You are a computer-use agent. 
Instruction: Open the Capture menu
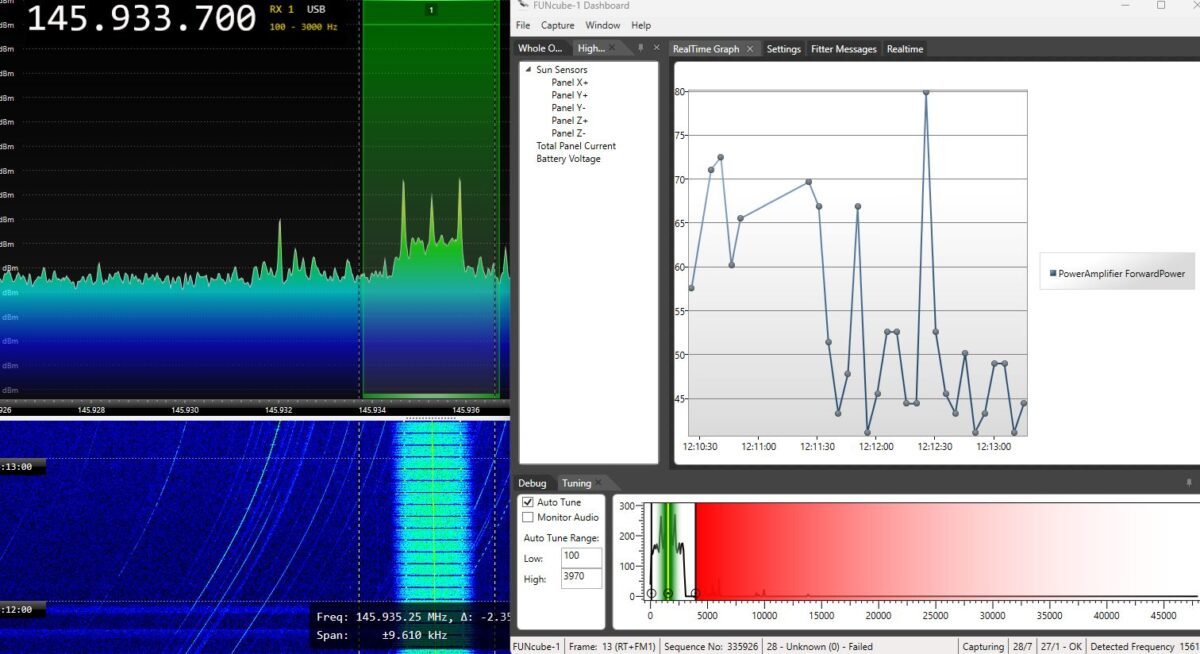click(x=557, y=25)
